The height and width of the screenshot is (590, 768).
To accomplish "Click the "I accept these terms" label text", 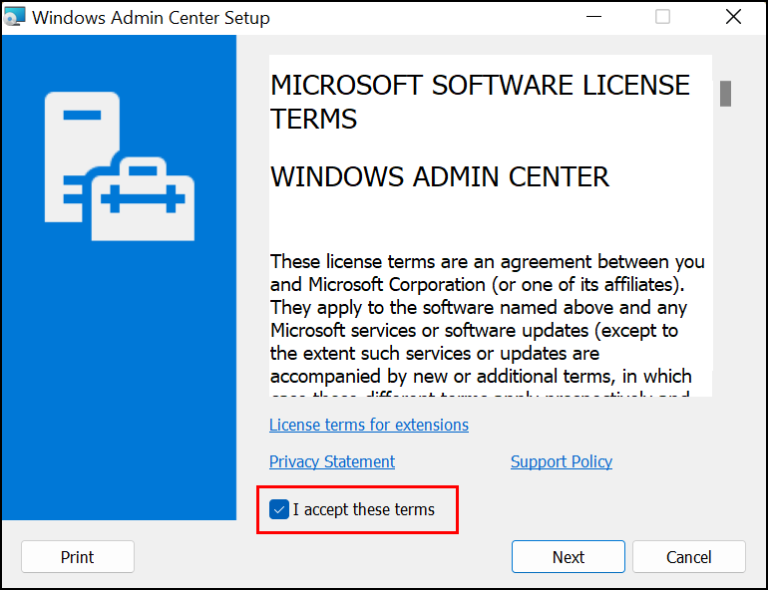I will 364,510.
